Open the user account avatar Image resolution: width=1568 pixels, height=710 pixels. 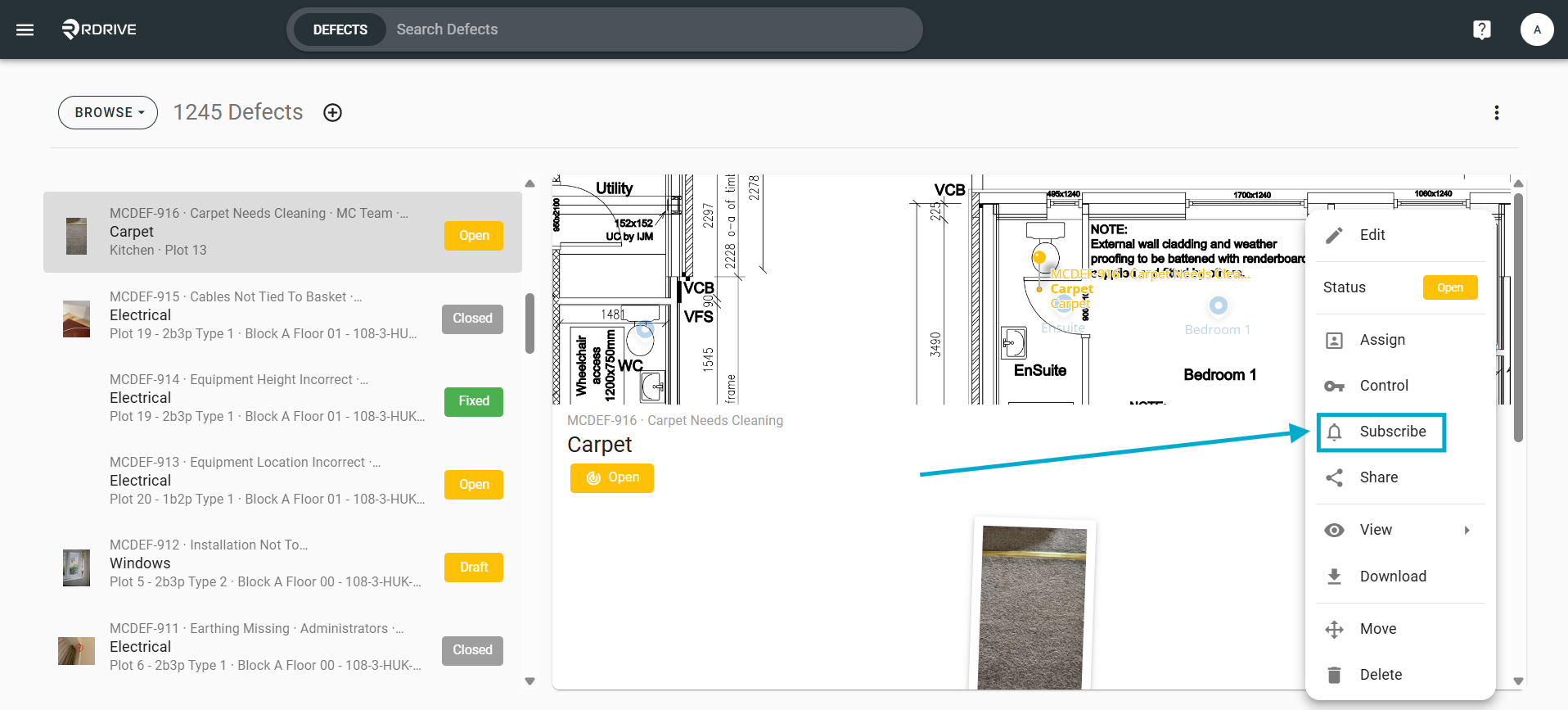[x=1537, y=29]
